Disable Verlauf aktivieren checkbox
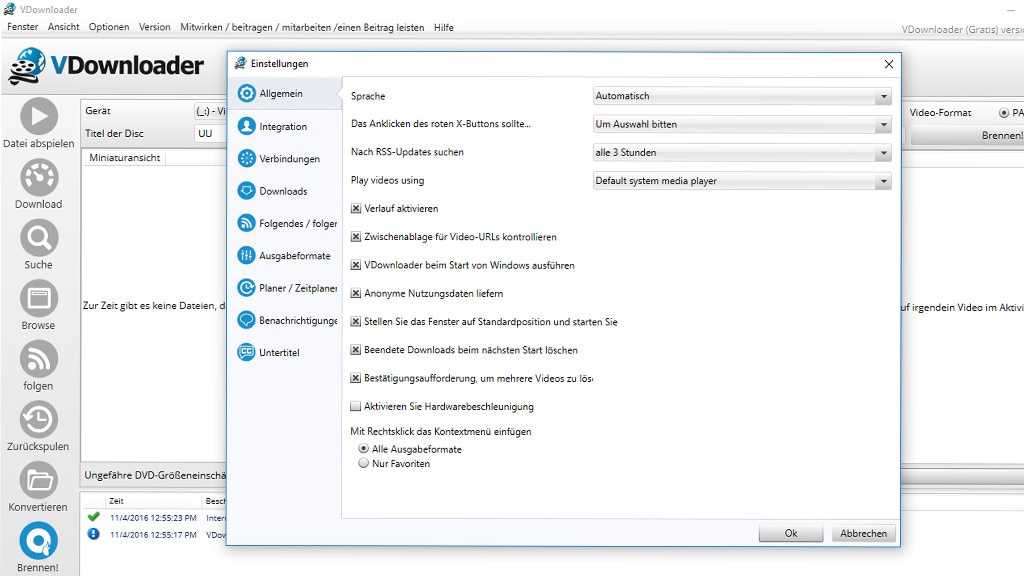This screenshot has width=1024, height=576. pyautogui.click(x=356, y=208)
